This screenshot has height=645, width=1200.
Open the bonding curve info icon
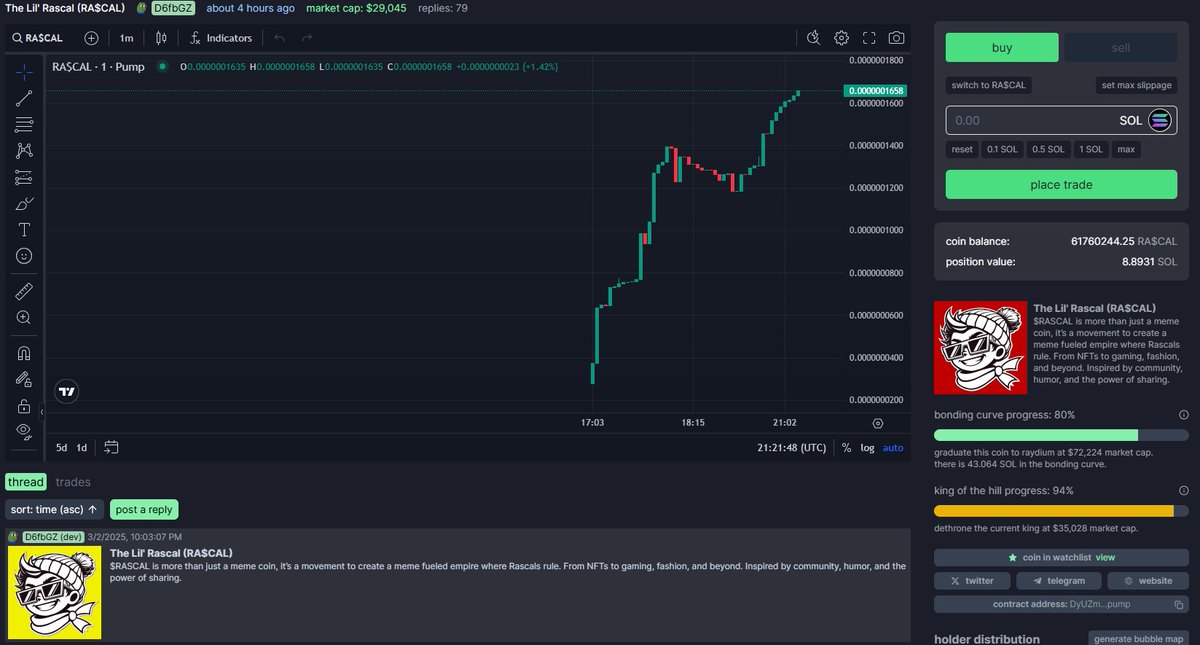1183,415
